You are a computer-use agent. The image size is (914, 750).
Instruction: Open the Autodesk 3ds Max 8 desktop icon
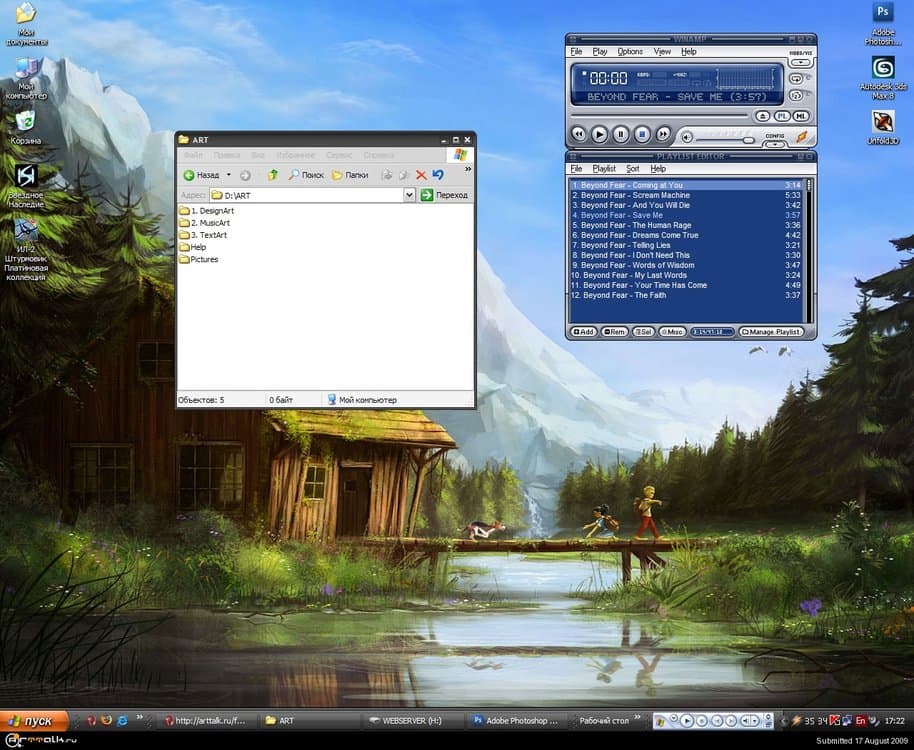[x=883, y=78]
